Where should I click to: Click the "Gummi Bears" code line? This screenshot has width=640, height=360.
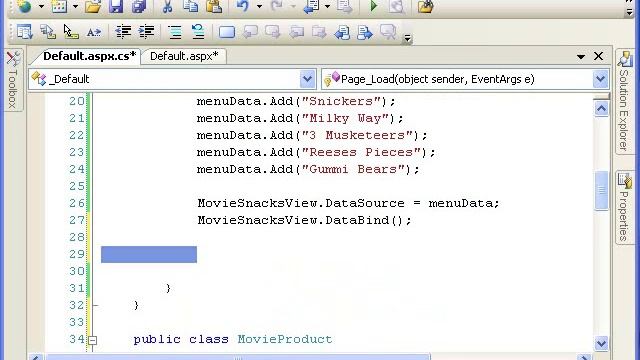point(308,169)
